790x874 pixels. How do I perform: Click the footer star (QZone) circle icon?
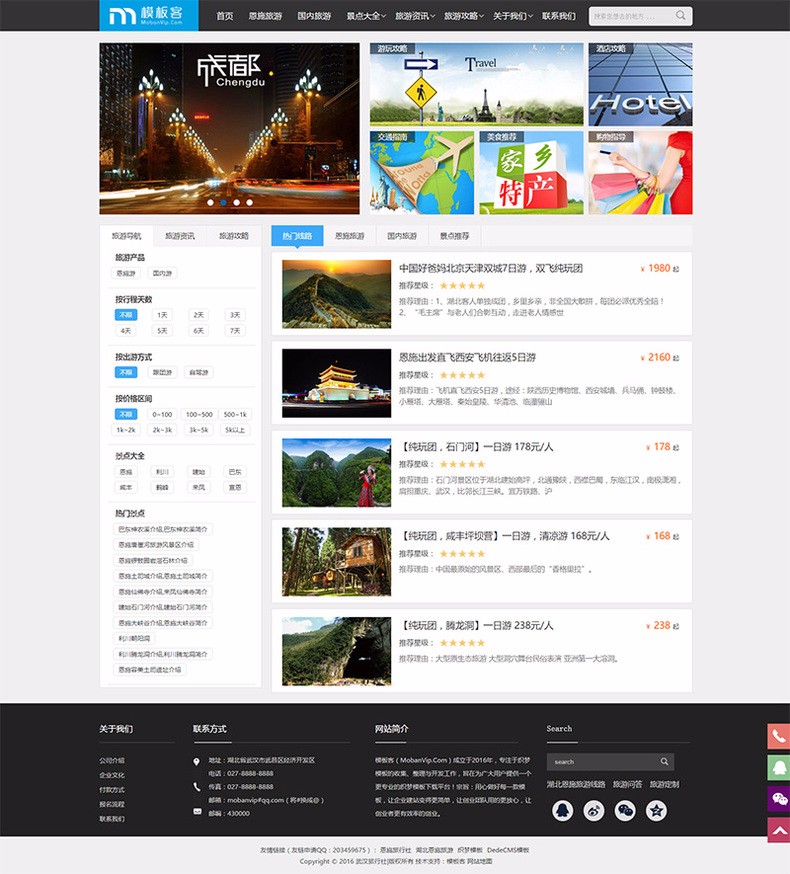(656, 810)
